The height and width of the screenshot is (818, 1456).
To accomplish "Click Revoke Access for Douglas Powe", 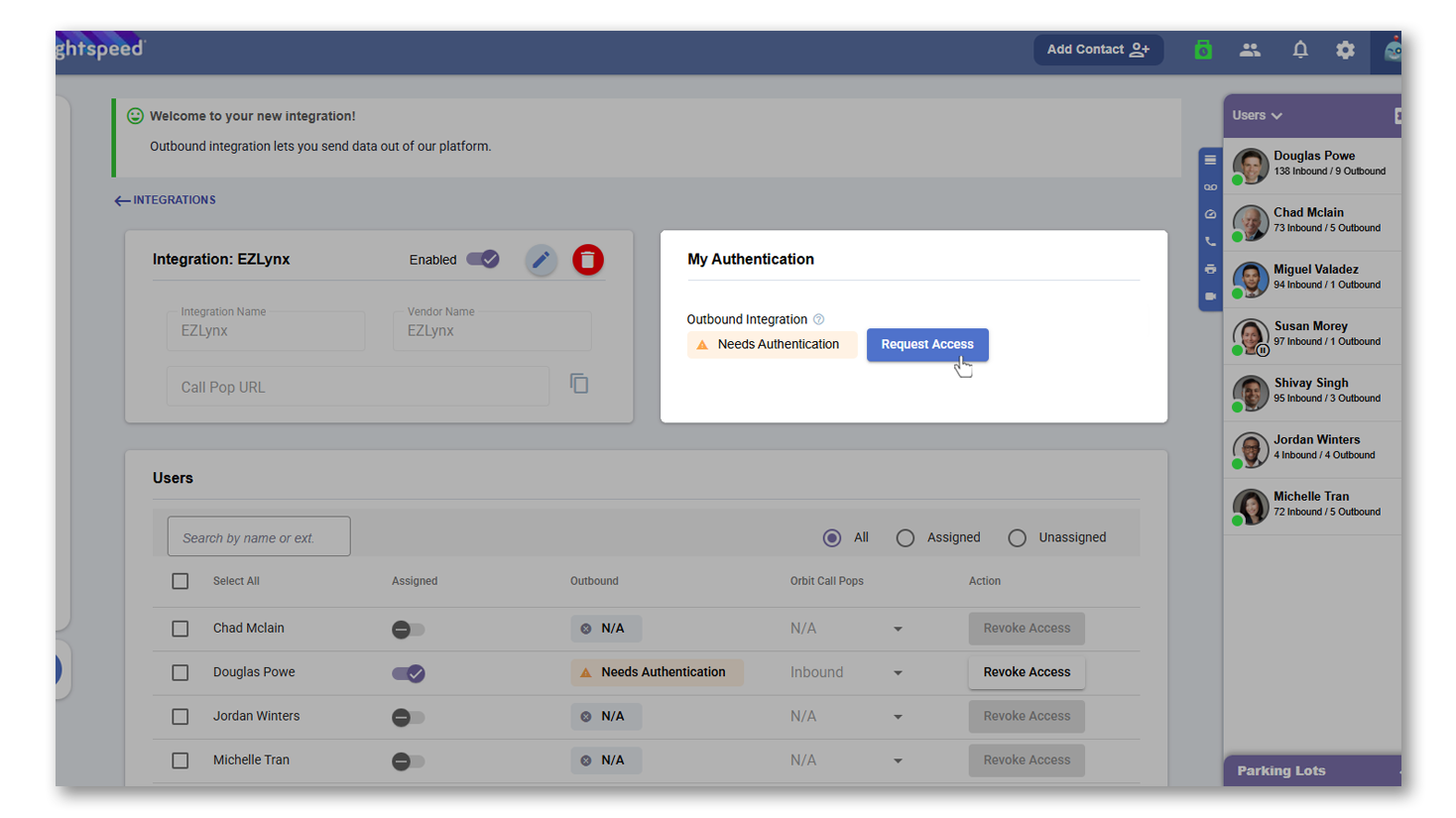I will click(1027, 672).
